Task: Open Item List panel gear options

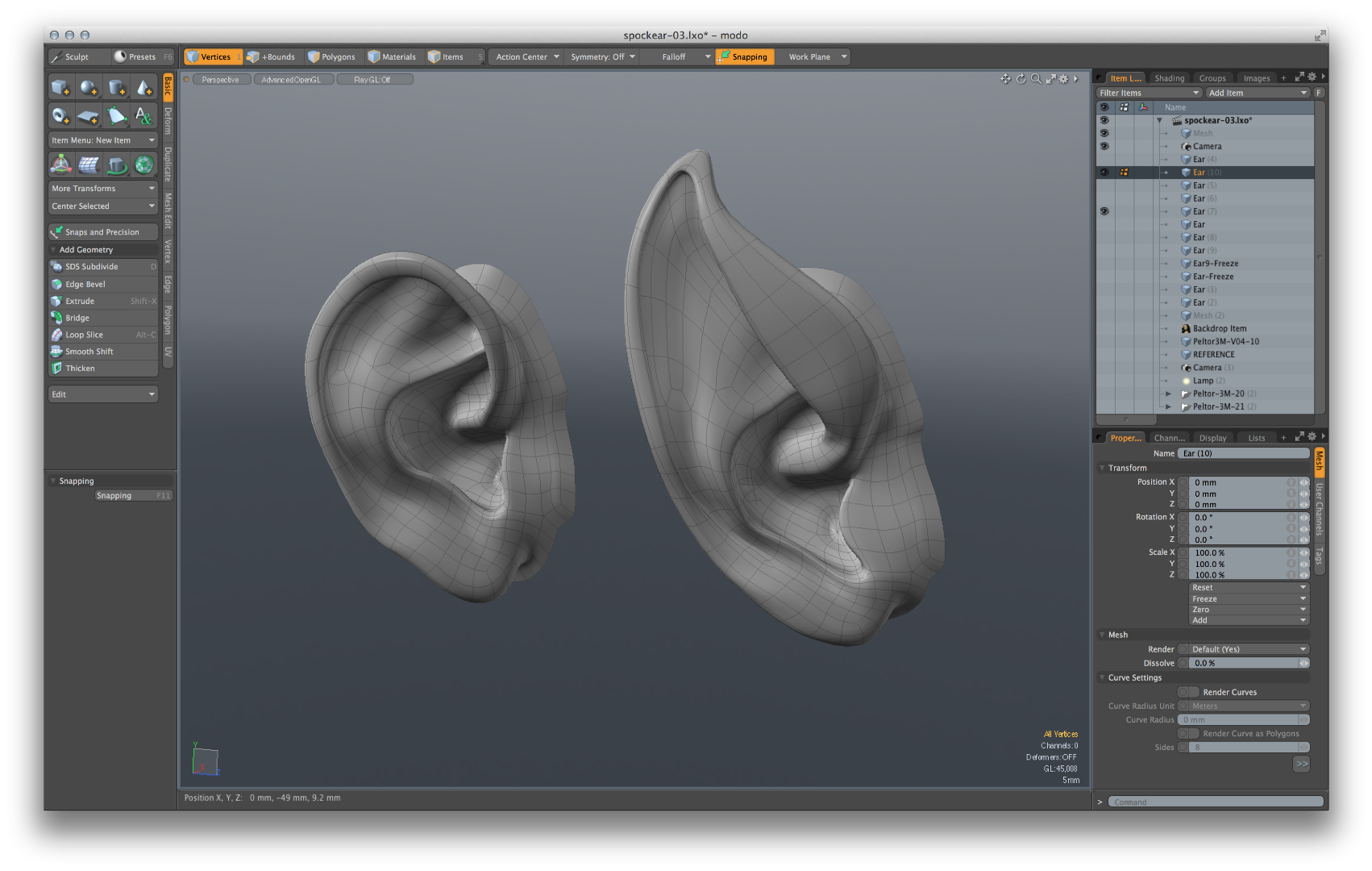Action: point(1312,77)
